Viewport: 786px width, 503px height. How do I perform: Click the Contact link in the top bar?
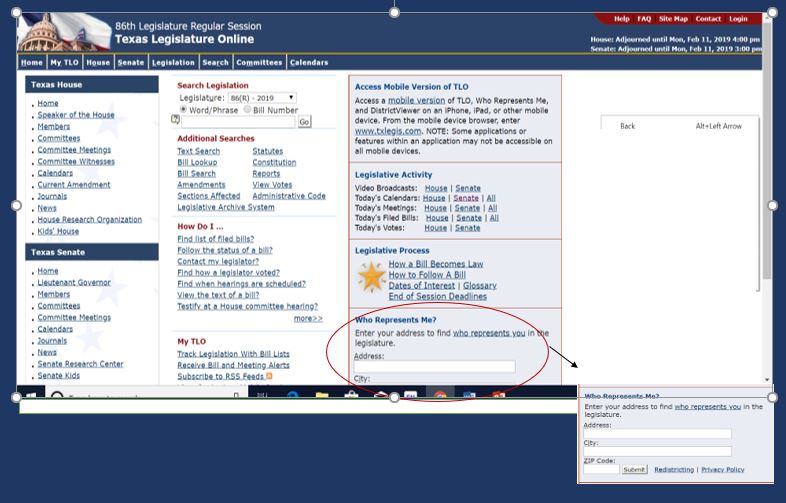pyautogui.click(x=708, y=19)
